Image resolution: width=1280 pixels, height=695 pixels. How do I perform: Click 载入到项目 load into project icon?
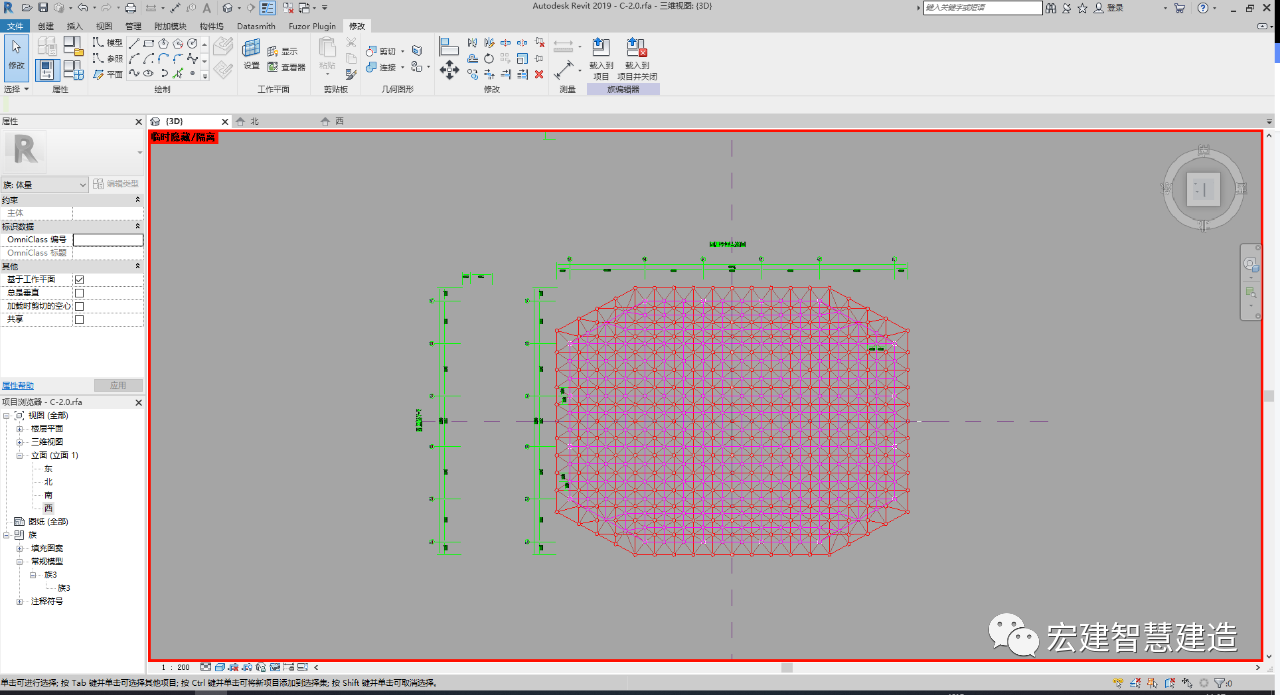[600, 59]
